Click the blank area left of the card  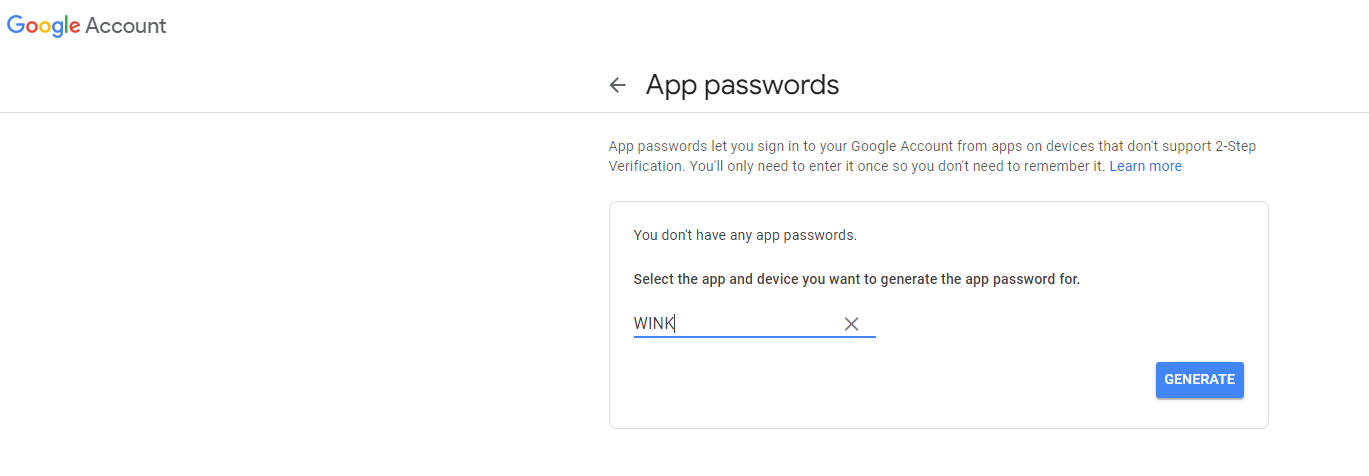coord(300,300)
